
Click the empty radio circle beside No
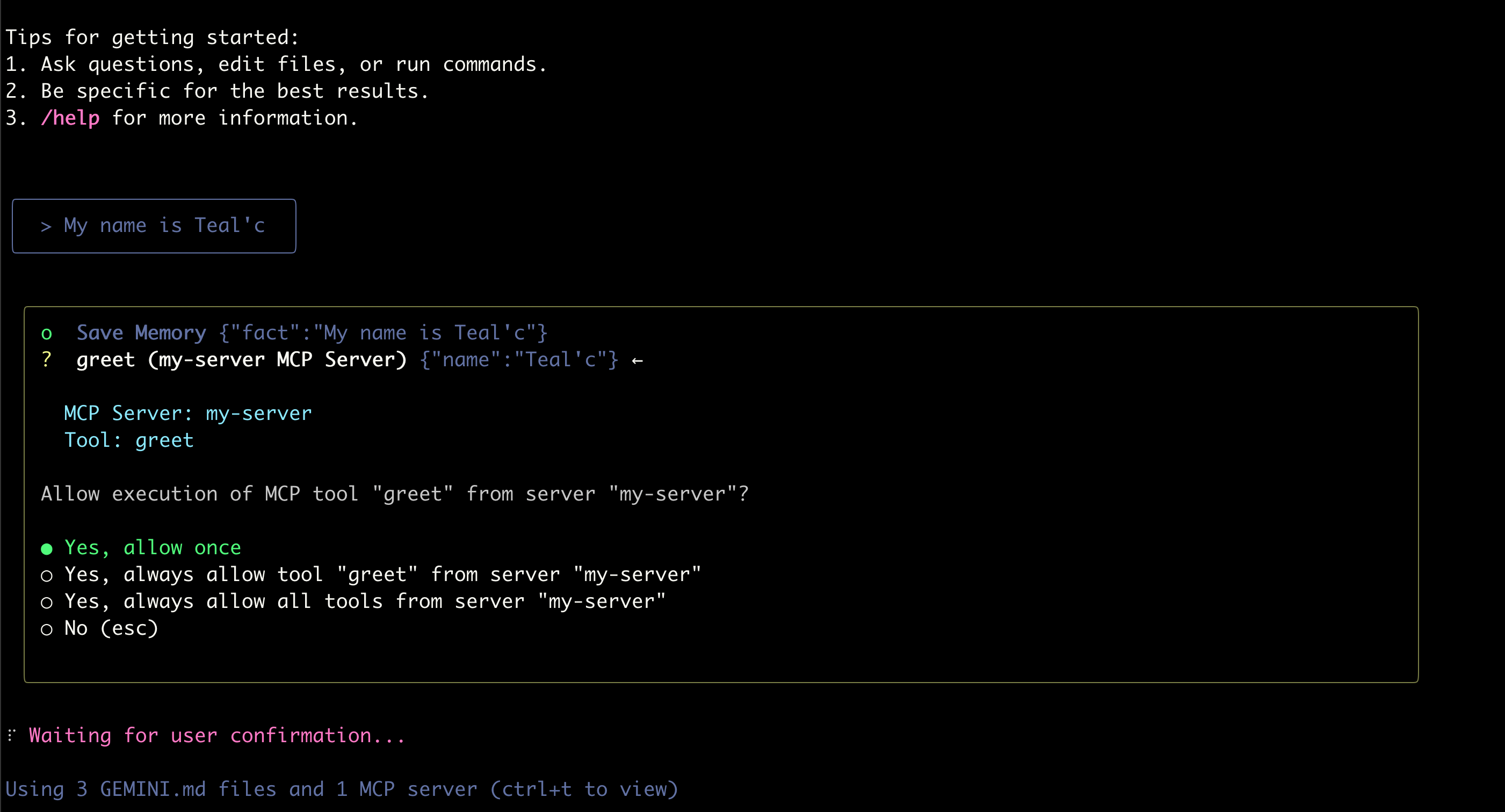(47, 630)
